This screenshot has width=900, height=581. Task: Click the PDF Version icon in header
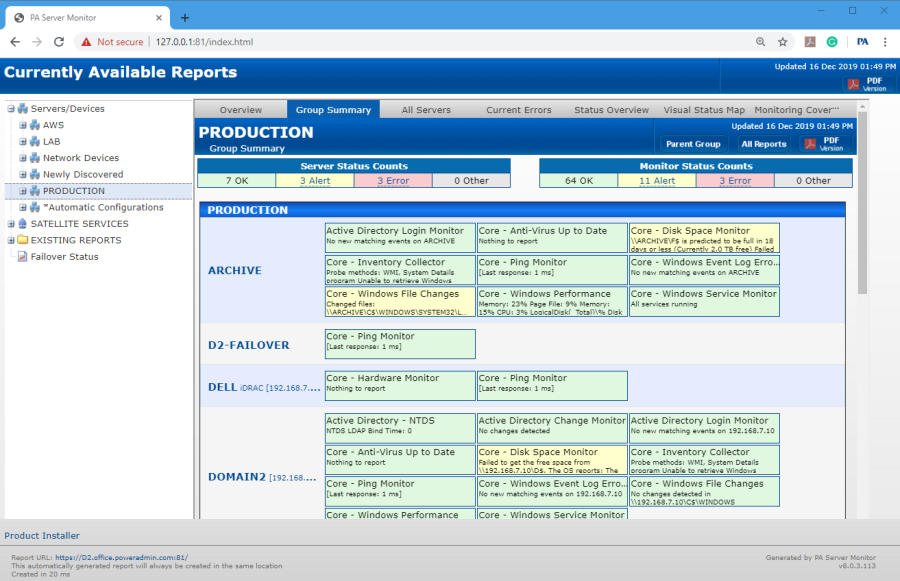(855, 84)
